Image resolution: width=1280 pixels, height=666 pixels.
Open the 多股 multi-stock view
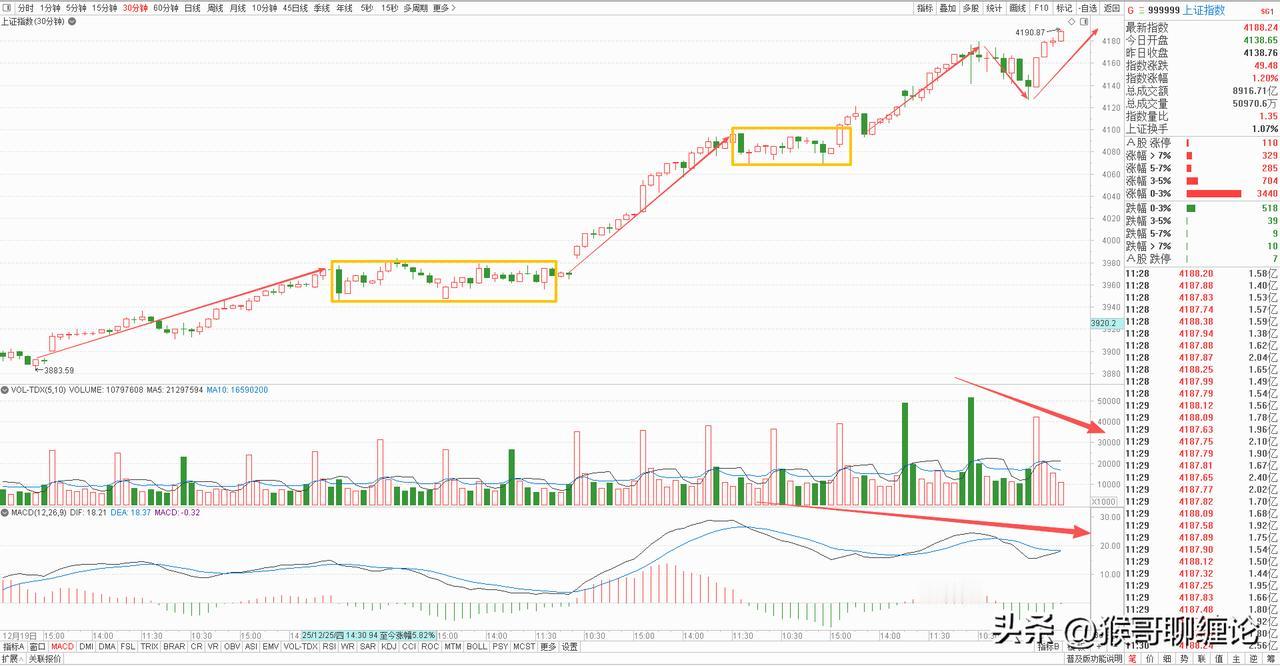[971, 7]
